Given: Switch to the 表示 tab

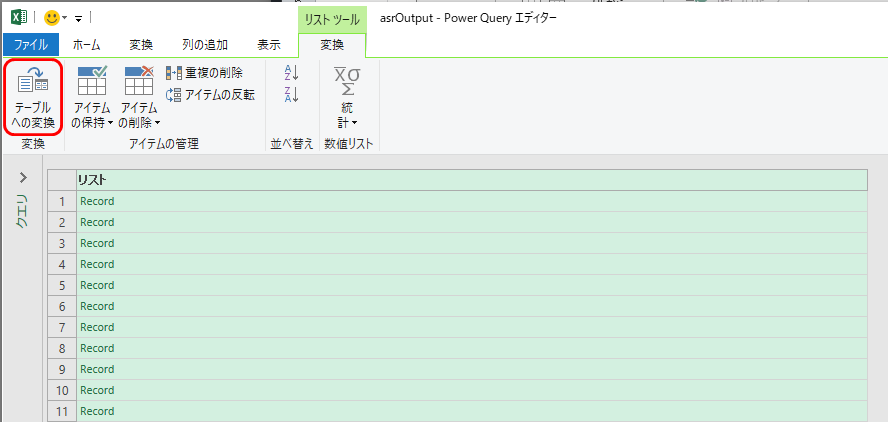Looking at the screenshot, I should click(270, 45).
